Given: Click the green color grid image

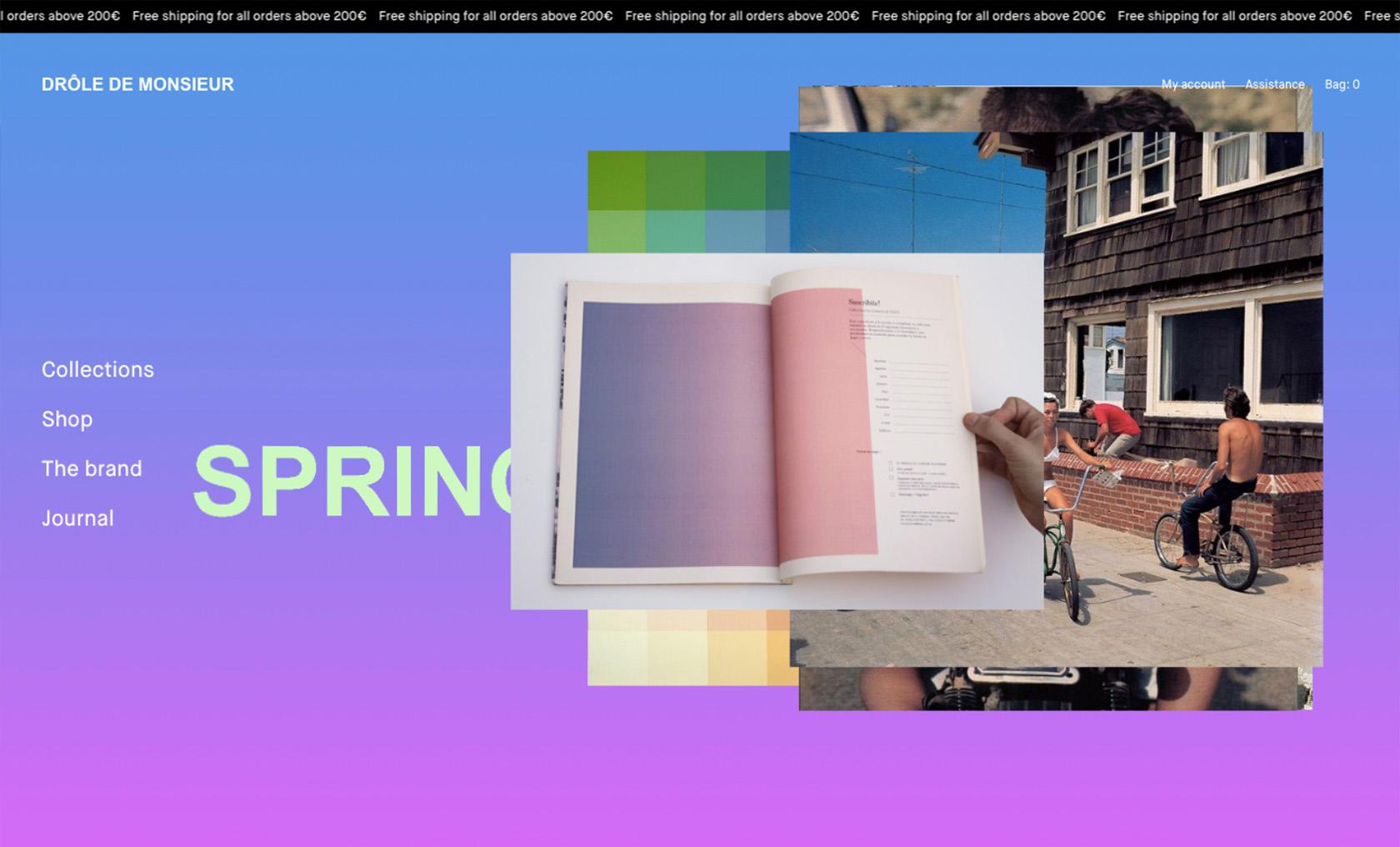Looking at the screenshot, I should pyautogui.click(x=688, y=201).
